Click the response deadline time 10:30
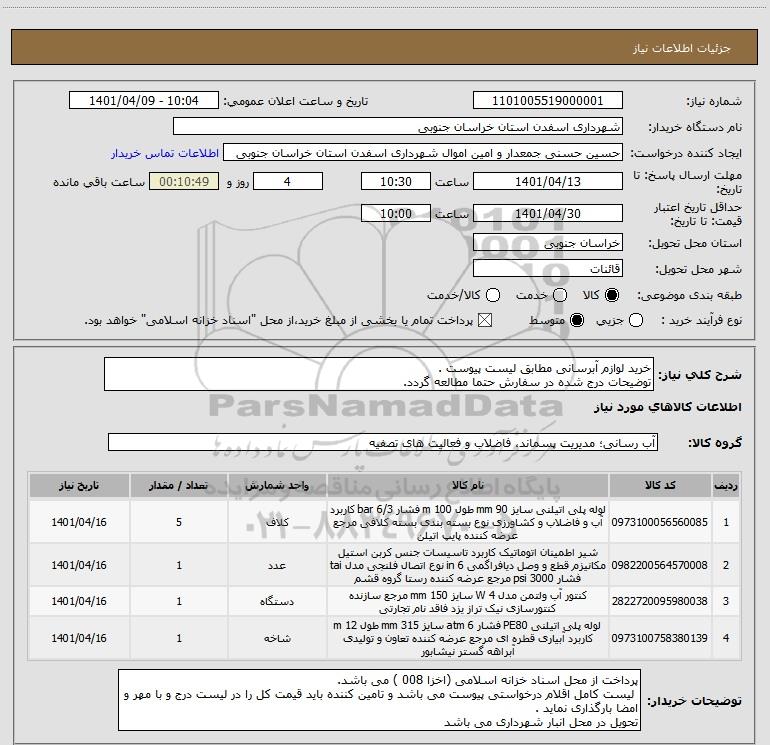Viewport: 770px width, 745px height. (396, 181)
